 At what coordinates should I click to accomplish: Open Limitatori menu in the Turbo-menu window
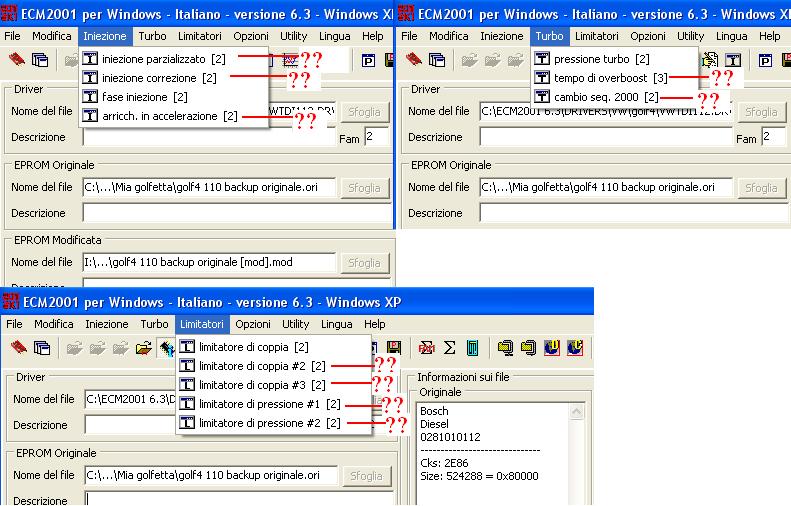coord(596,36)
